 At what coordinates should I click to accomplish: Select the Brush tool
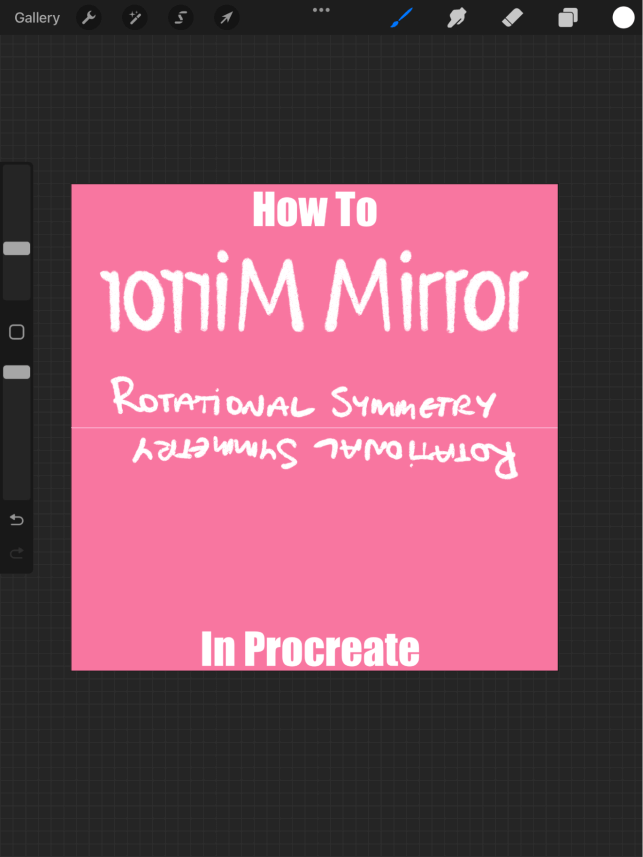[402, 17]
